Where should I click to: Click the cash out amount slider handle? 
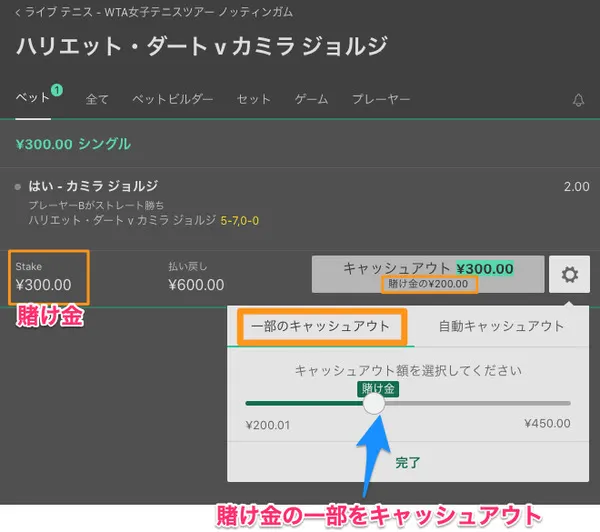tap(374, 403)
